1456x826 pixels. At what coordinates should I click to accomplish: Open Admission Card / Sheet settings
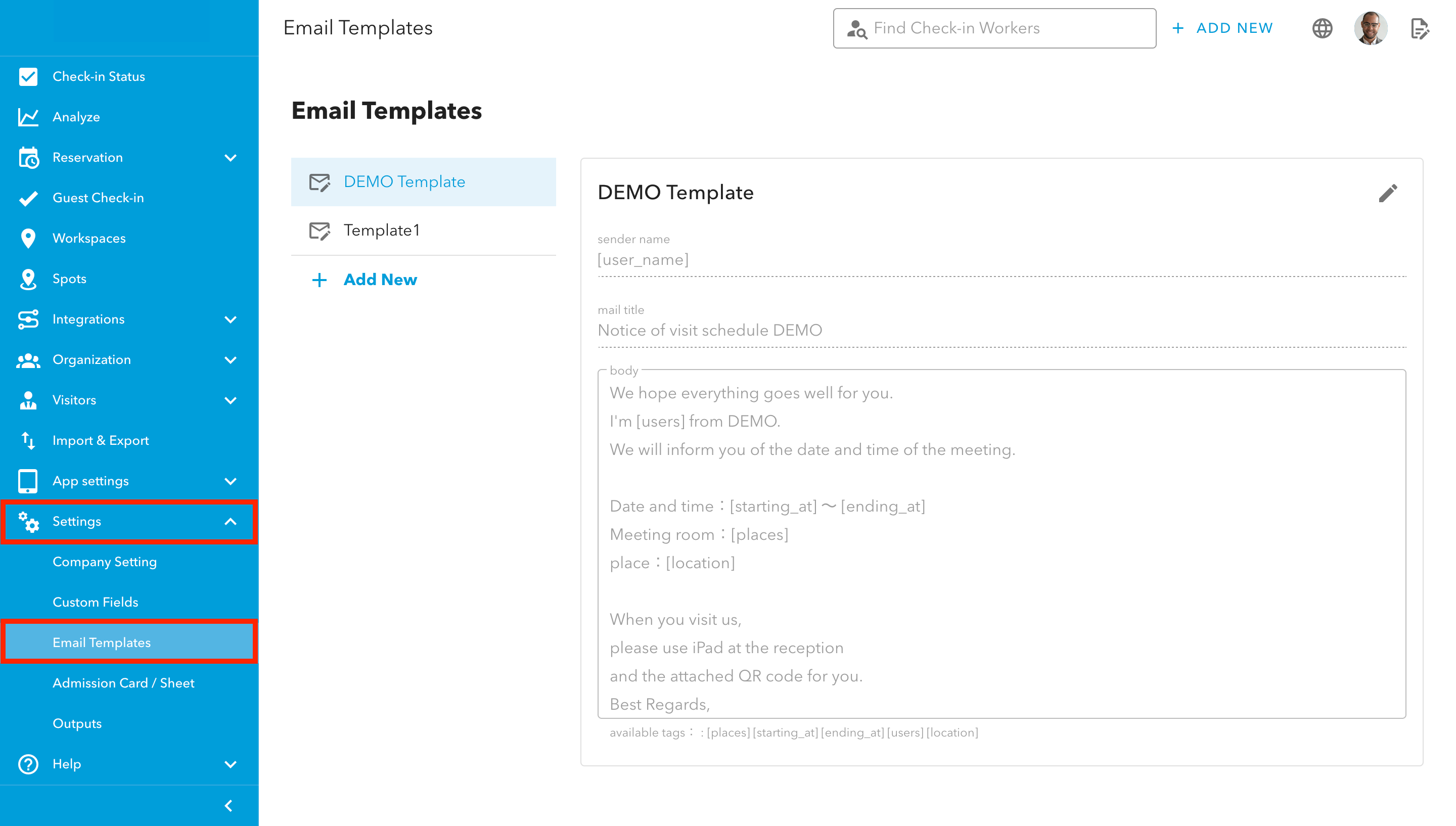(129, 683)
